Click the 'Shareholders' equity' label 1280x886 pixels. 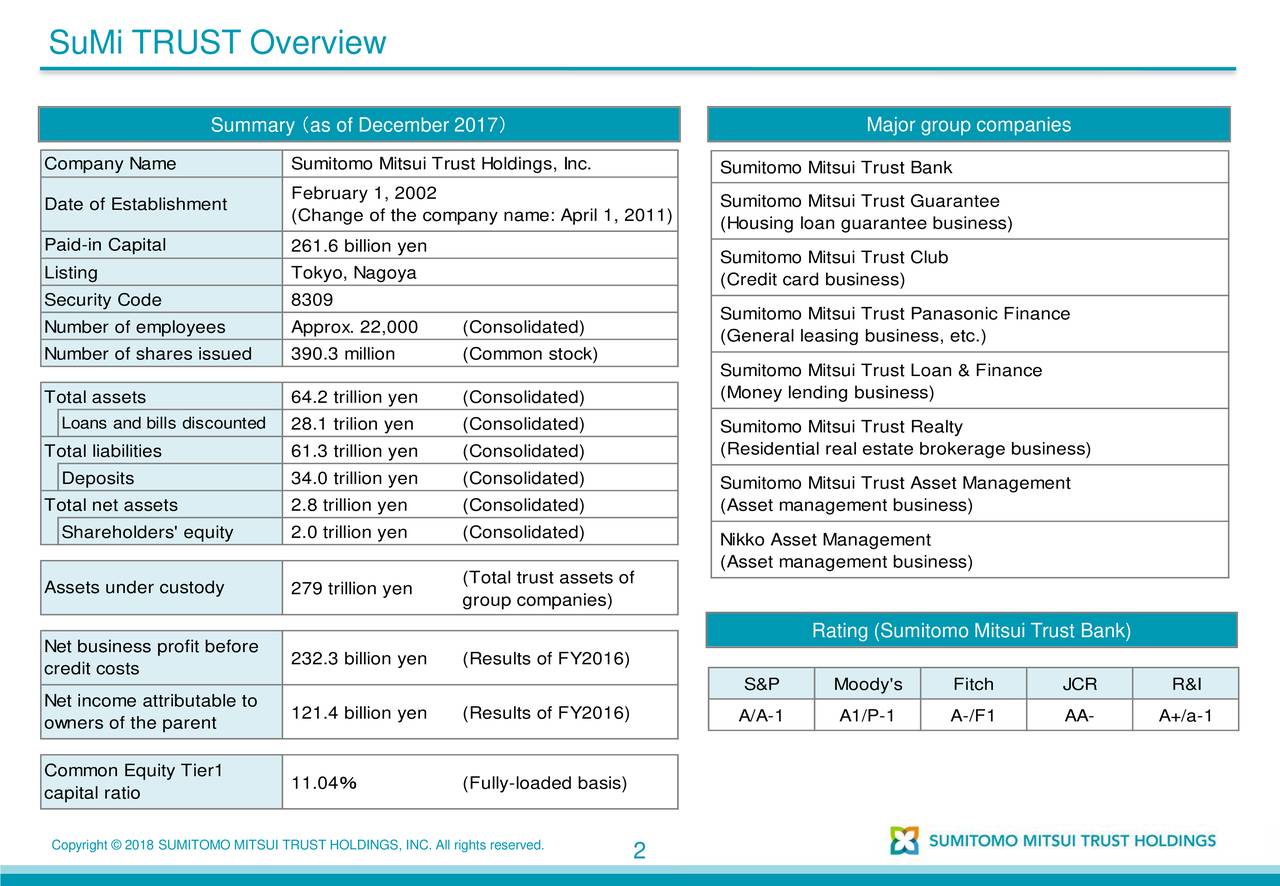[147, 532]
